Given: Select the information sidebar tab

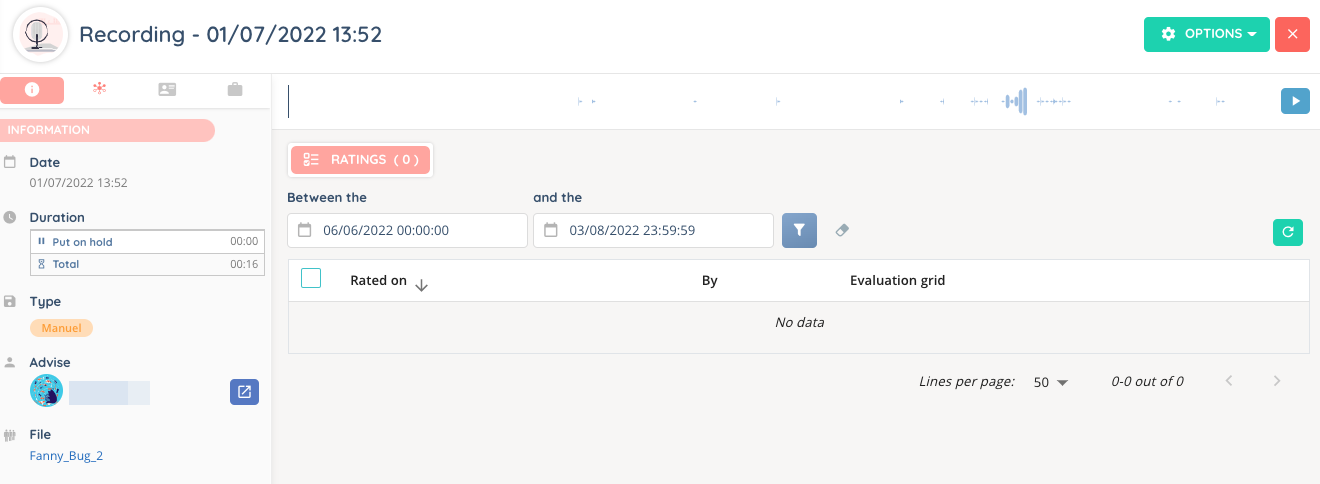Looking at the screenshot, I should click(32, 89).
